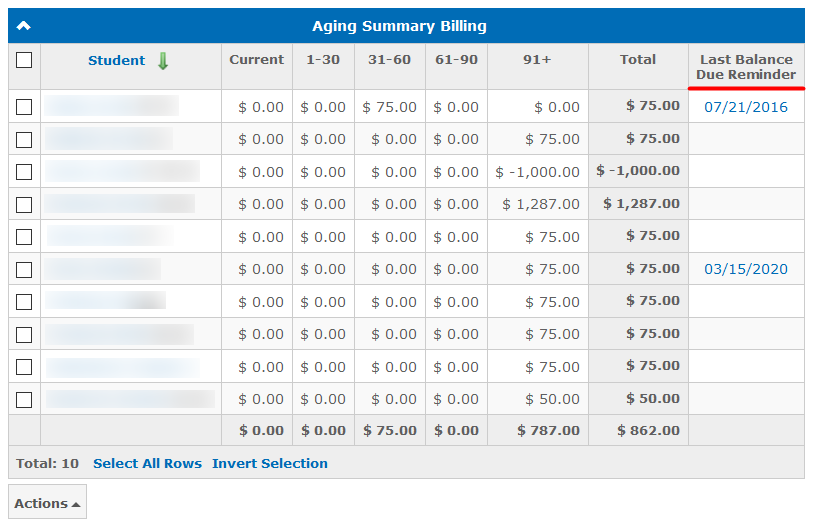
Task: Click the Last Balance Due Reminder header
Action: (x=746, y=67)
